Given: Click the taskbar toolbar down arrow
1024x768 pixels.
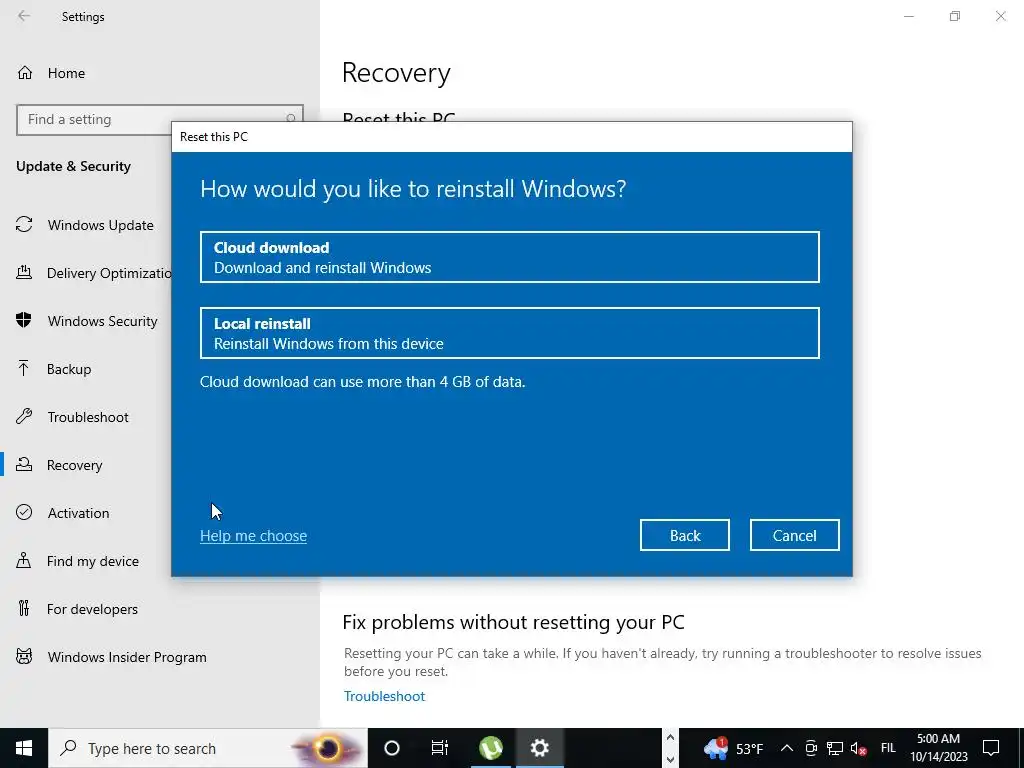Looking at the screenshot, I should click(670, 760).
